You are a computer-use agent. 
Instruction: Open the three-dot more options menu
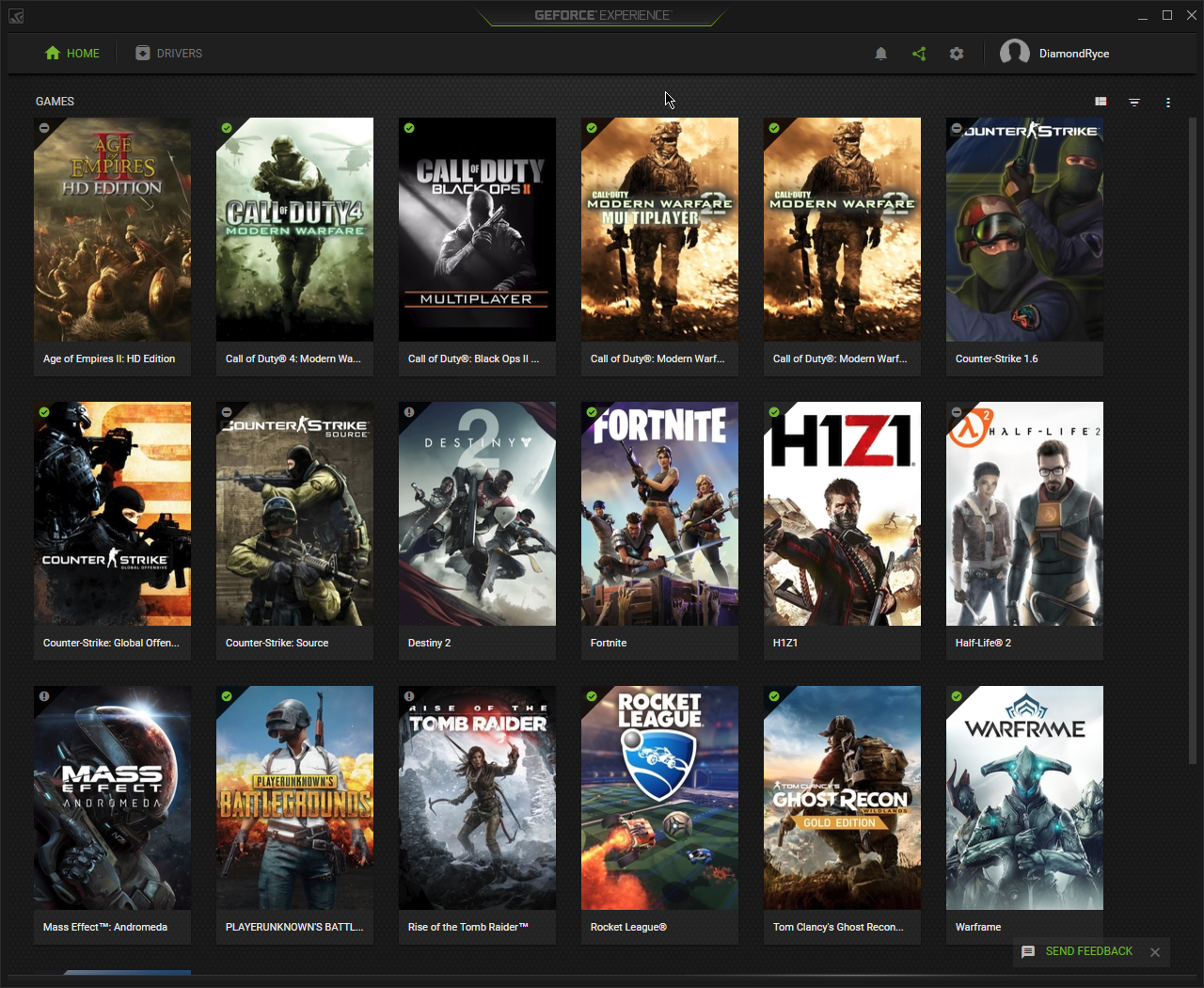pos(1168,102)
